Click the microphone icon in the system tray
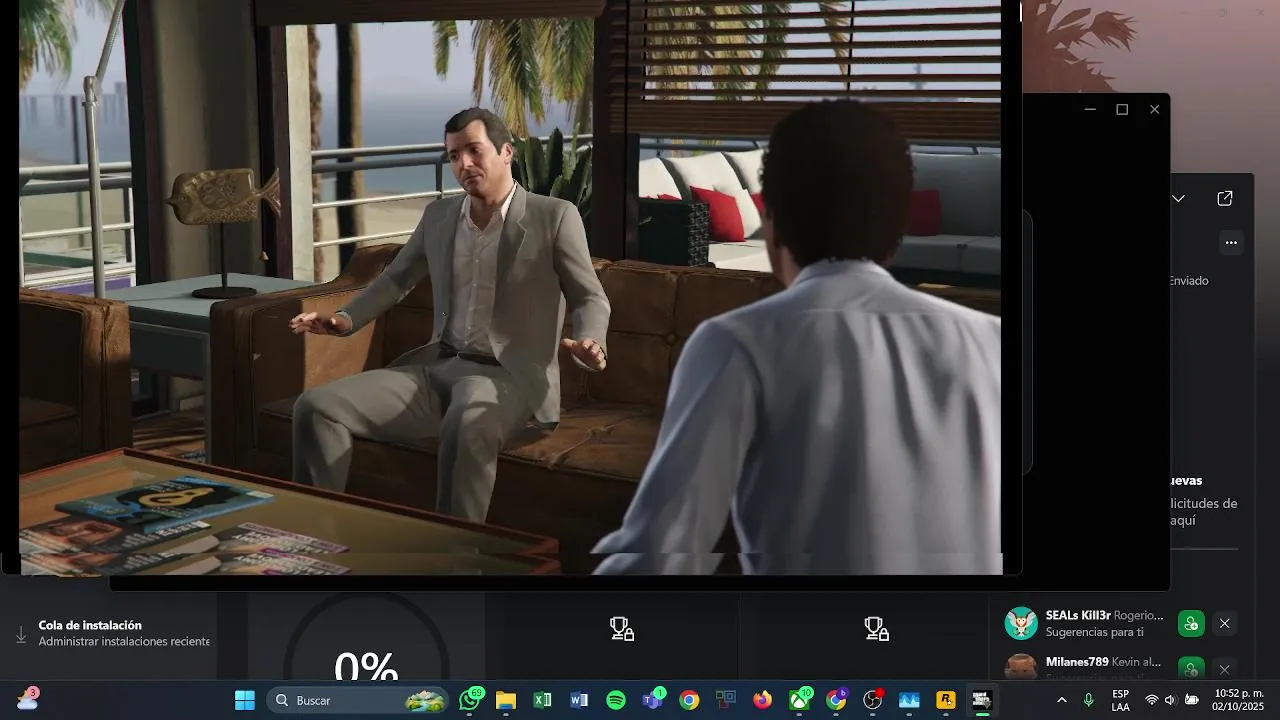 pos(1089,700)
